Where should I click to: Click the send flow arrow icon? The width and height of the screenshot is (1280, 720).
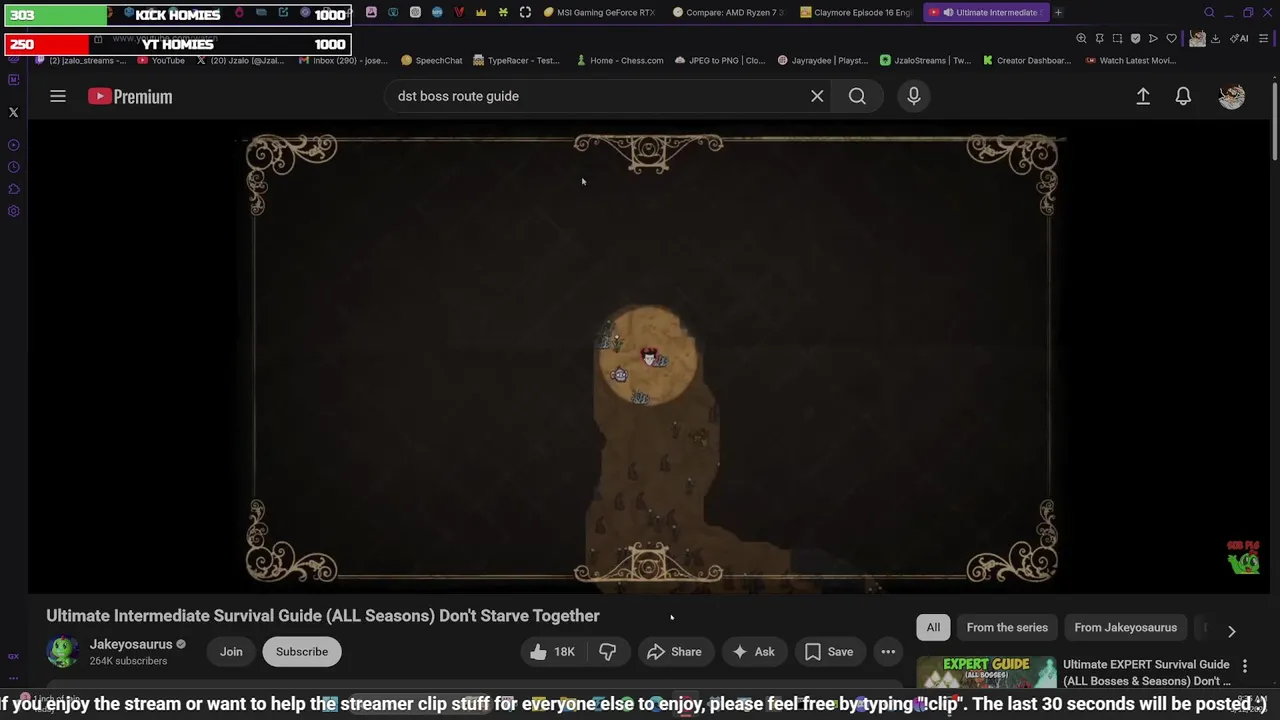[x=1153, y=38]
